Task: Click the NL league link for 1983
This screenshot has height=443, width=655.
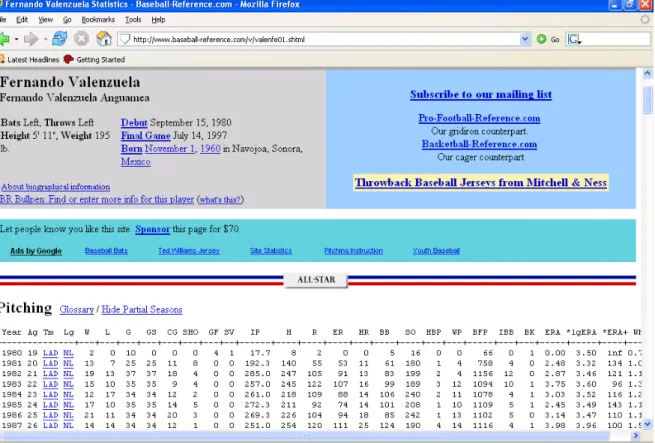Action: coord(69,384)
